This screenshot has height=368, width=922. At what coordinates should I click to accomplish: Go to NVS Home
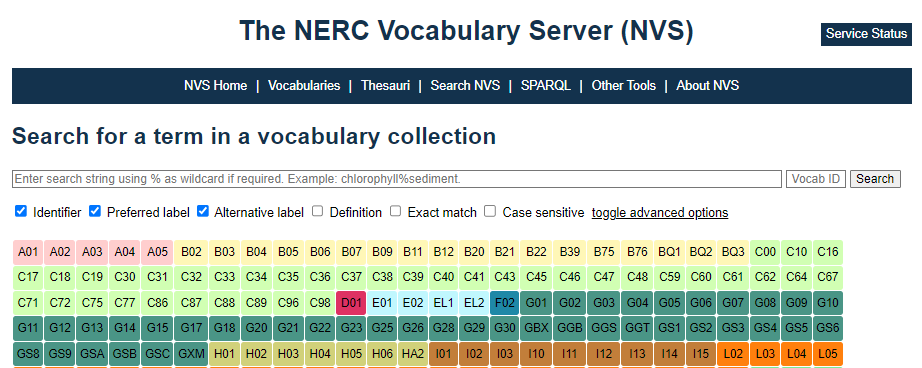[x=215, y=86]
